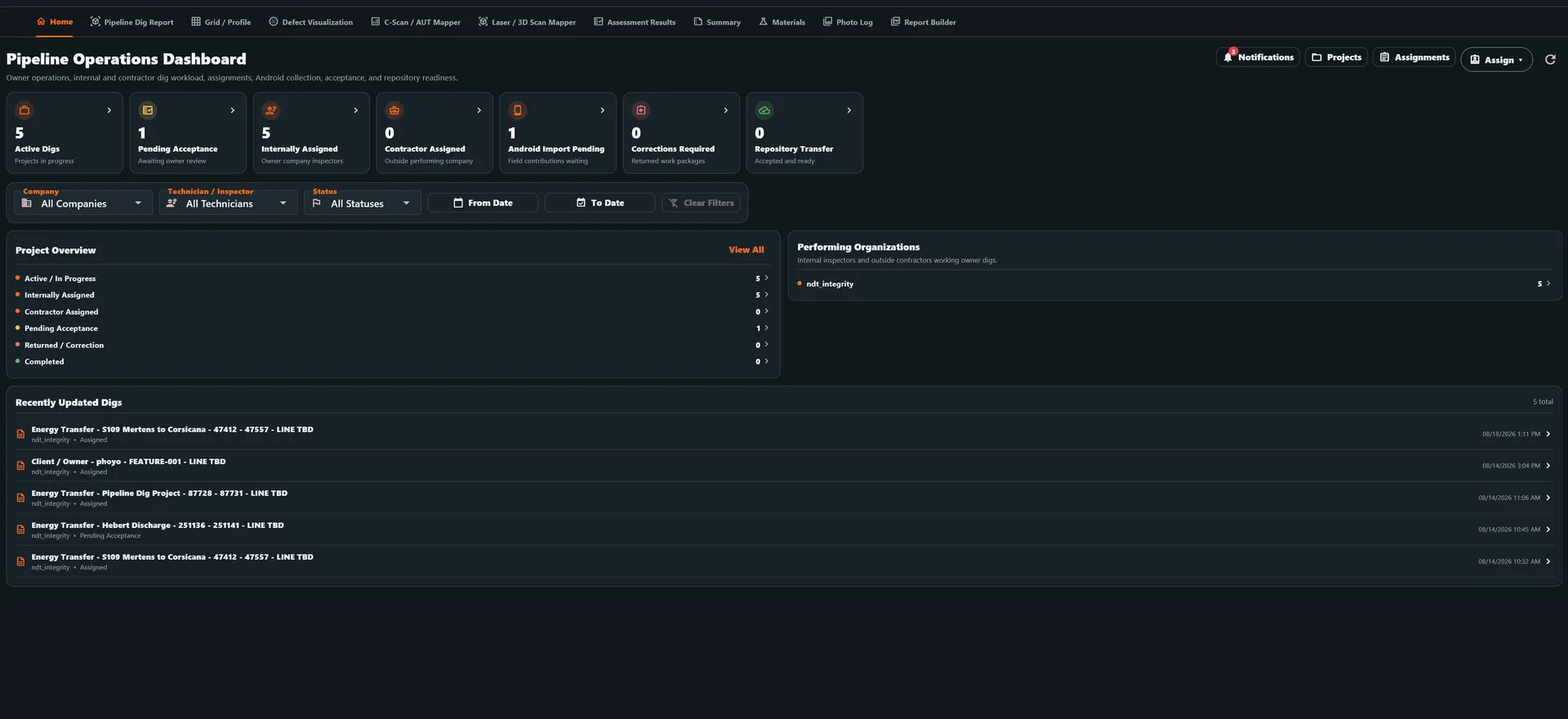Click the document icon for phoyo FEATURE-001 dig
Image resolution: width=1568 pixels, height=719 pixels.
tap(20, 466)
